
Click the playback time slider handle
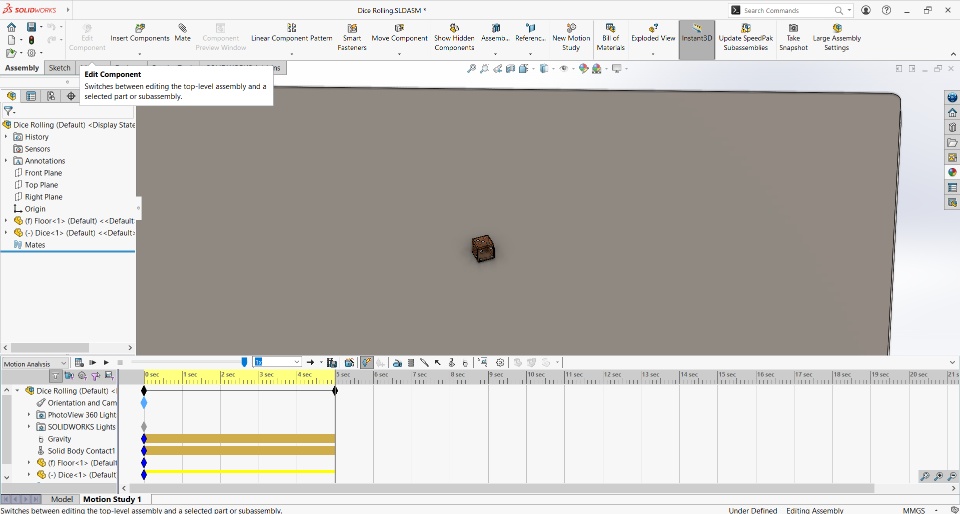245,362
